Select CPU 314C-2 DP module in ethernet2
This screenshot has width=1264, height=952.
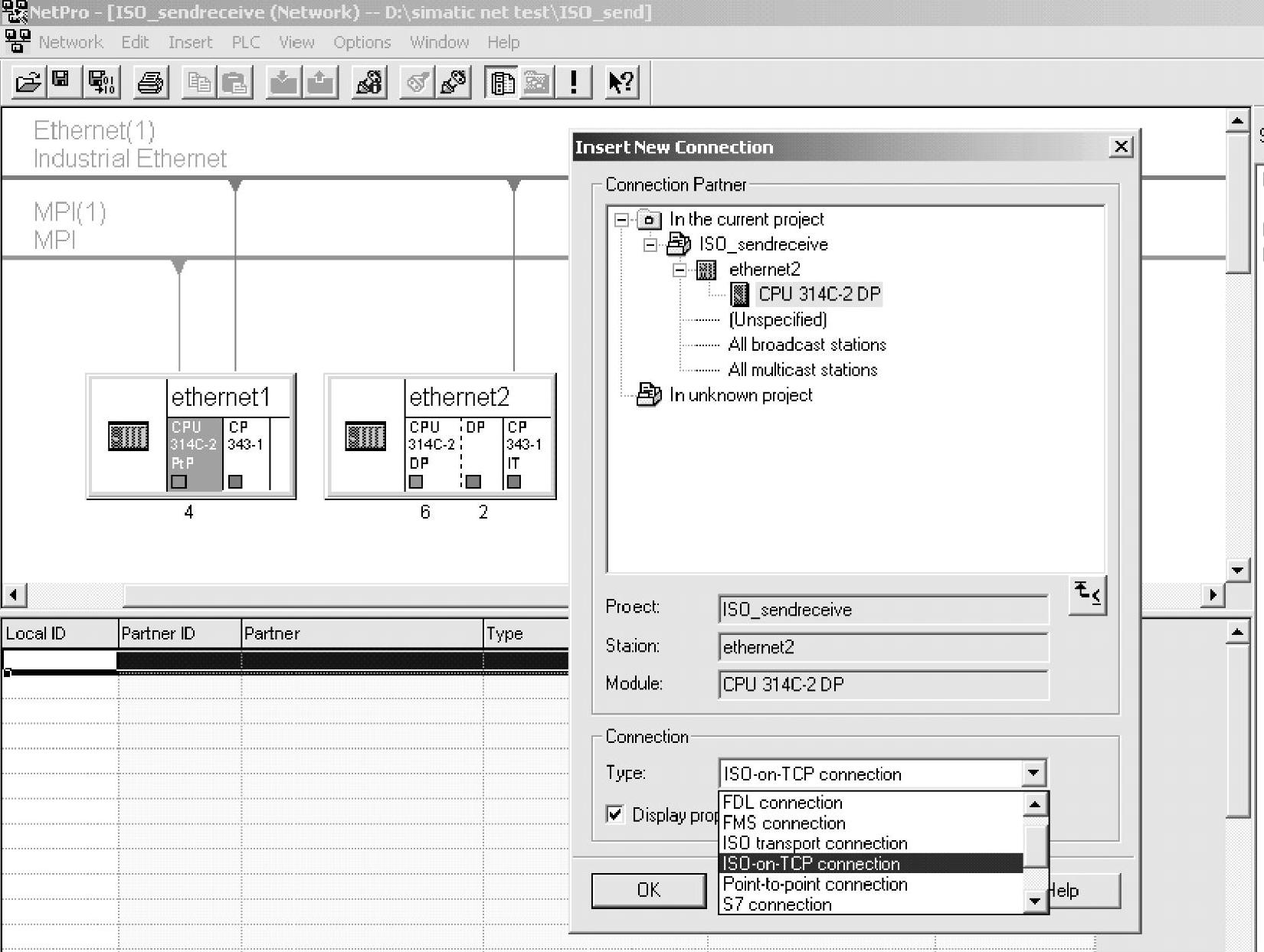click(x=433, y=453)
